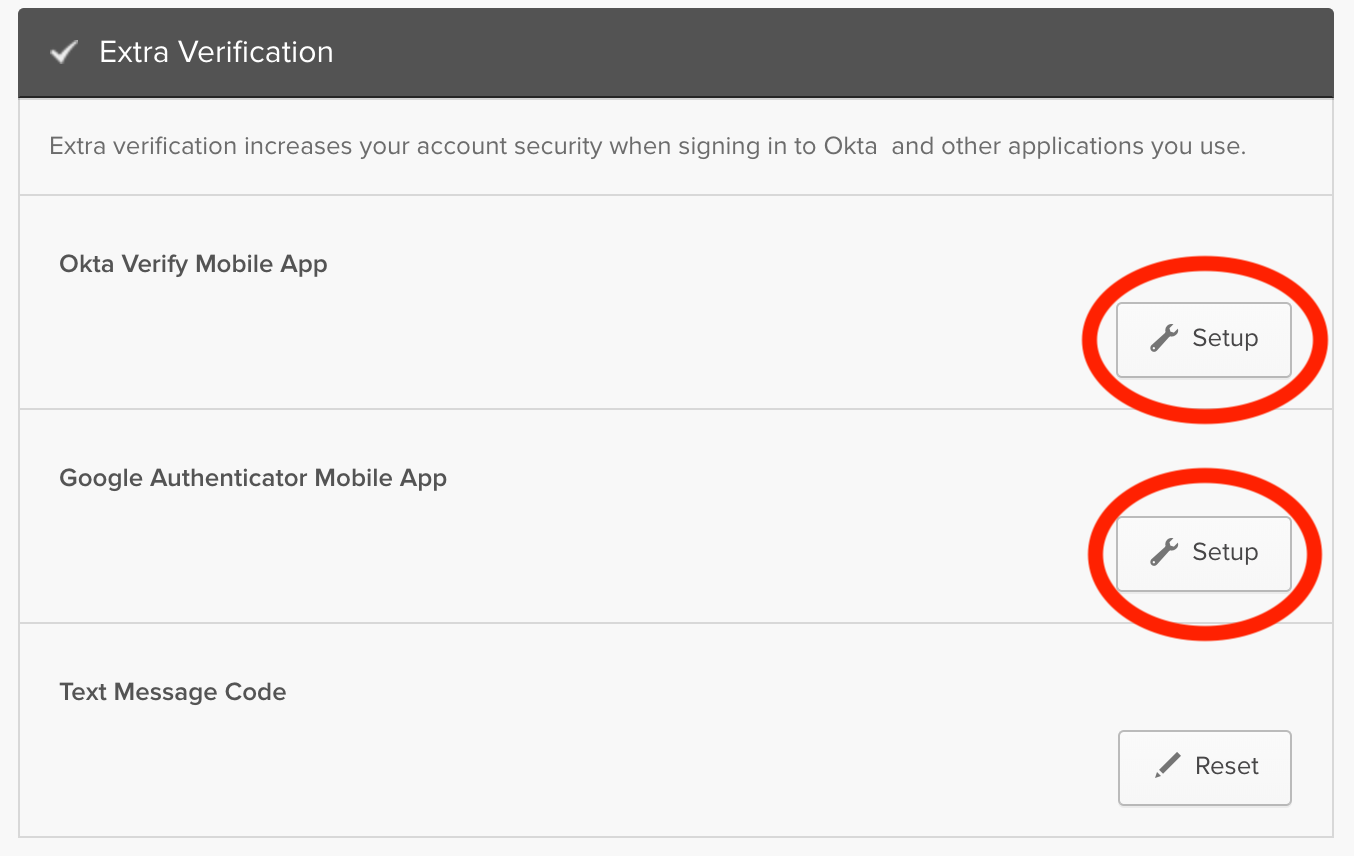Click the Extra Verification header title
The height and width of the screenshot is (856, 1354).
216,52
